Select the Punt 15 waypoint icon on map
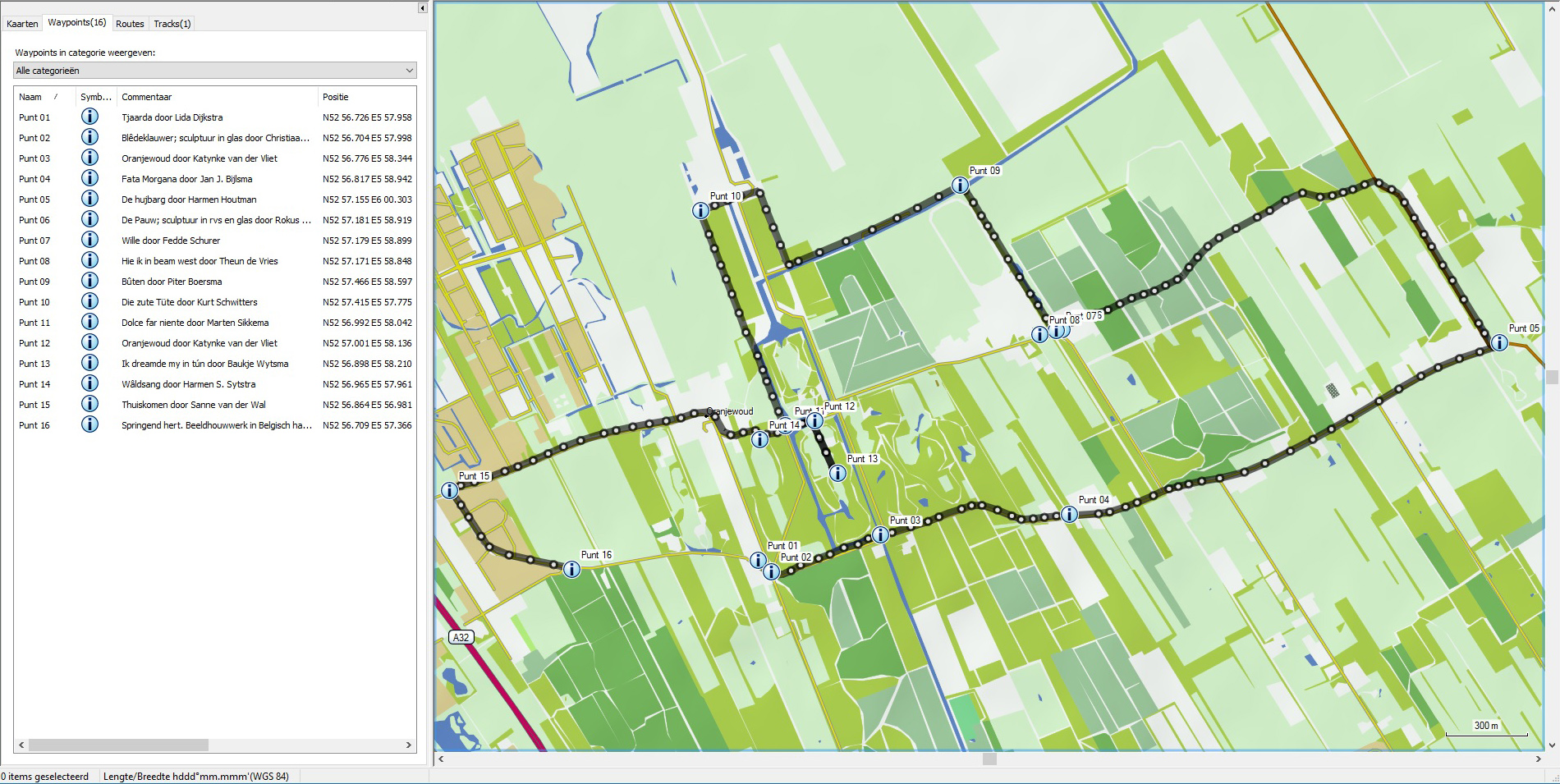Screen dimensions: 1560x784 (x=449, y=491)
